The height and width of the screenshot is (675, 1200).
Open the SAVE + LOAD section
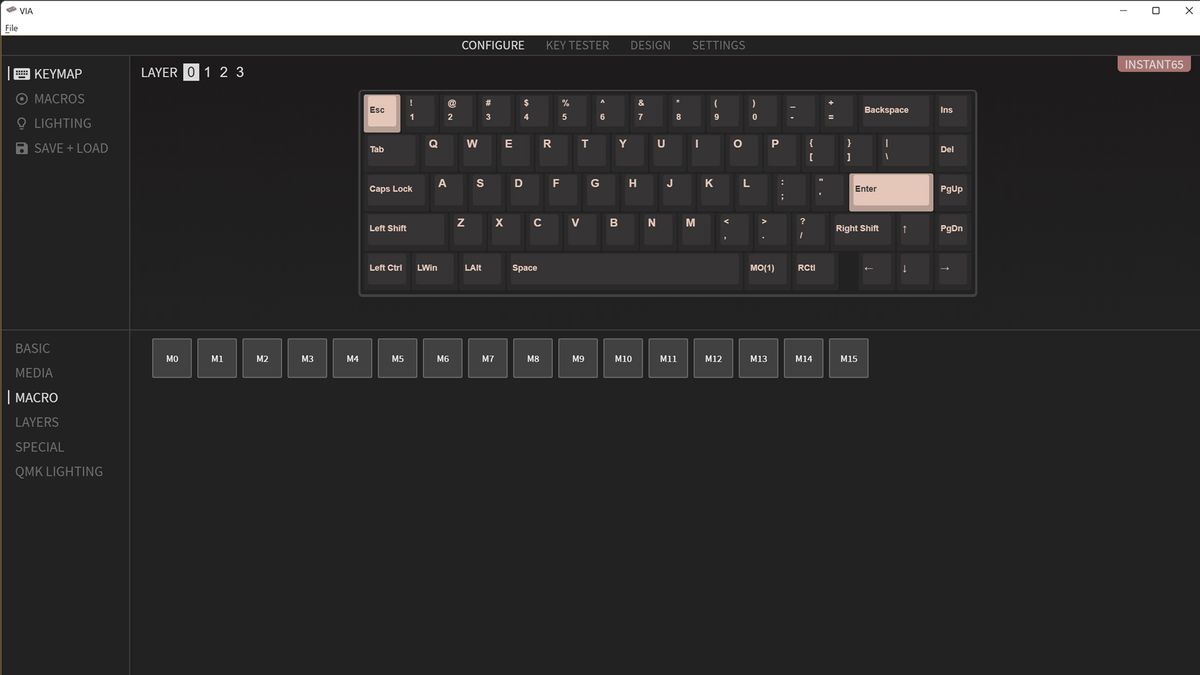click(62, 148)
